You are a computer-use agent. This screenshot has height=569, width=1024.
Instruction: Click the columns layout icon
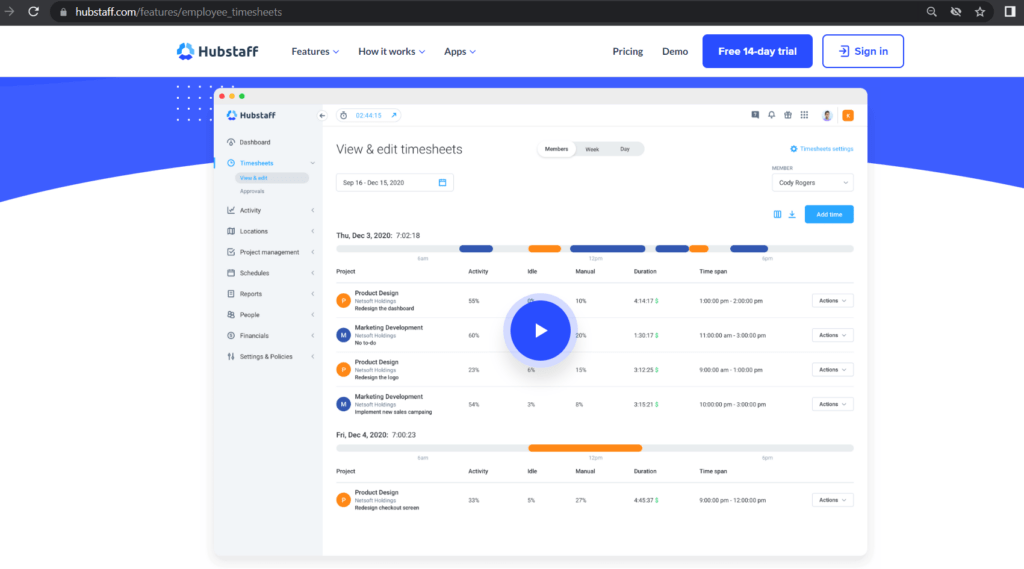point(777,214)
